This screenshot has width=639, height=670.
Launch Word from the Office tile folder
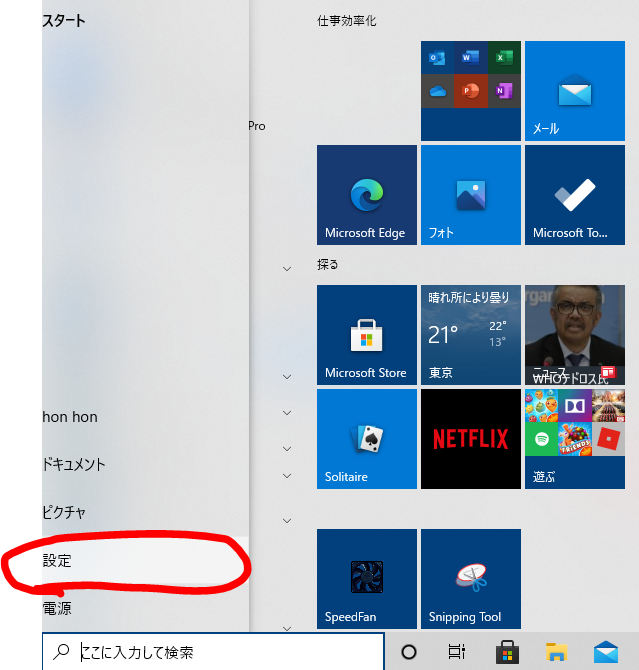471,57
